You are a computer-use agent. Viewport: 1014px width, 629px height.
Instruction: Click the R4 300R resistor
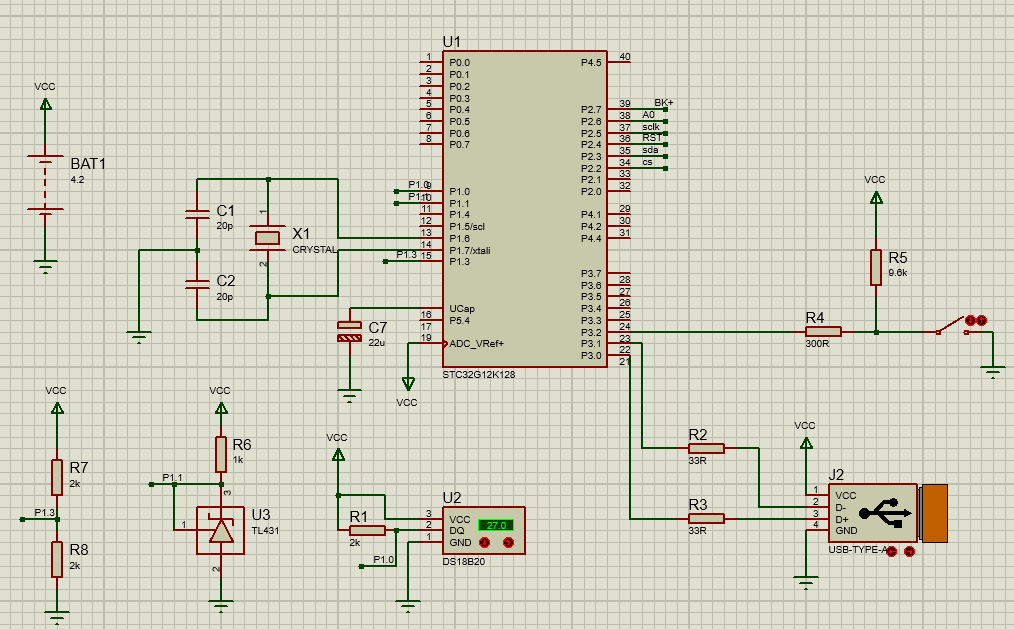pos(823,332)
